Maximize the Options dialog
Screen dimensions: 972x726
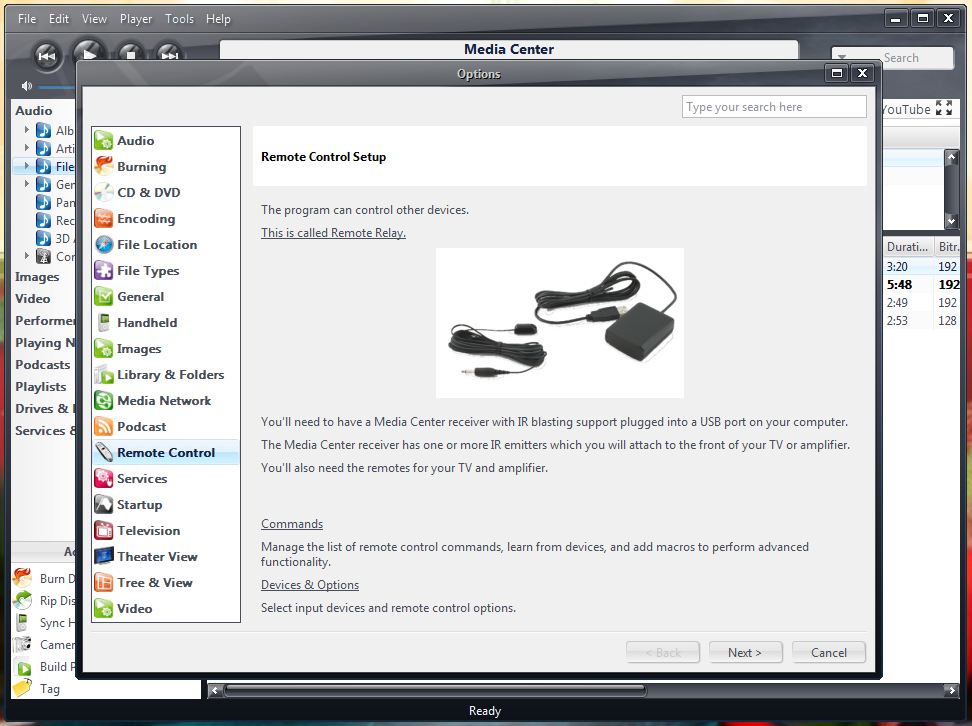837,73
